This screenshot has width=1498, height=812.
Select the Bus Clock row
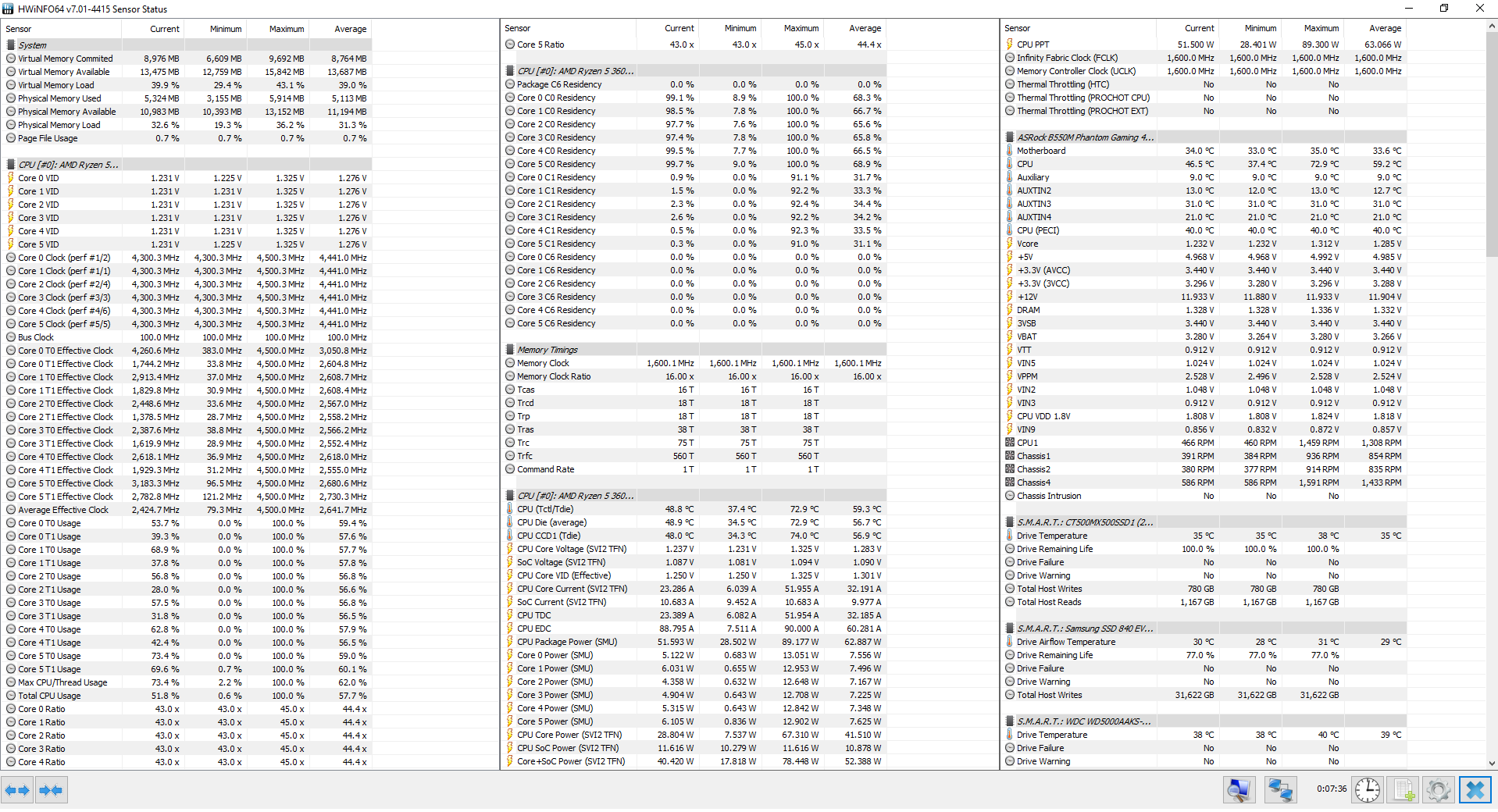coord(187,337)
